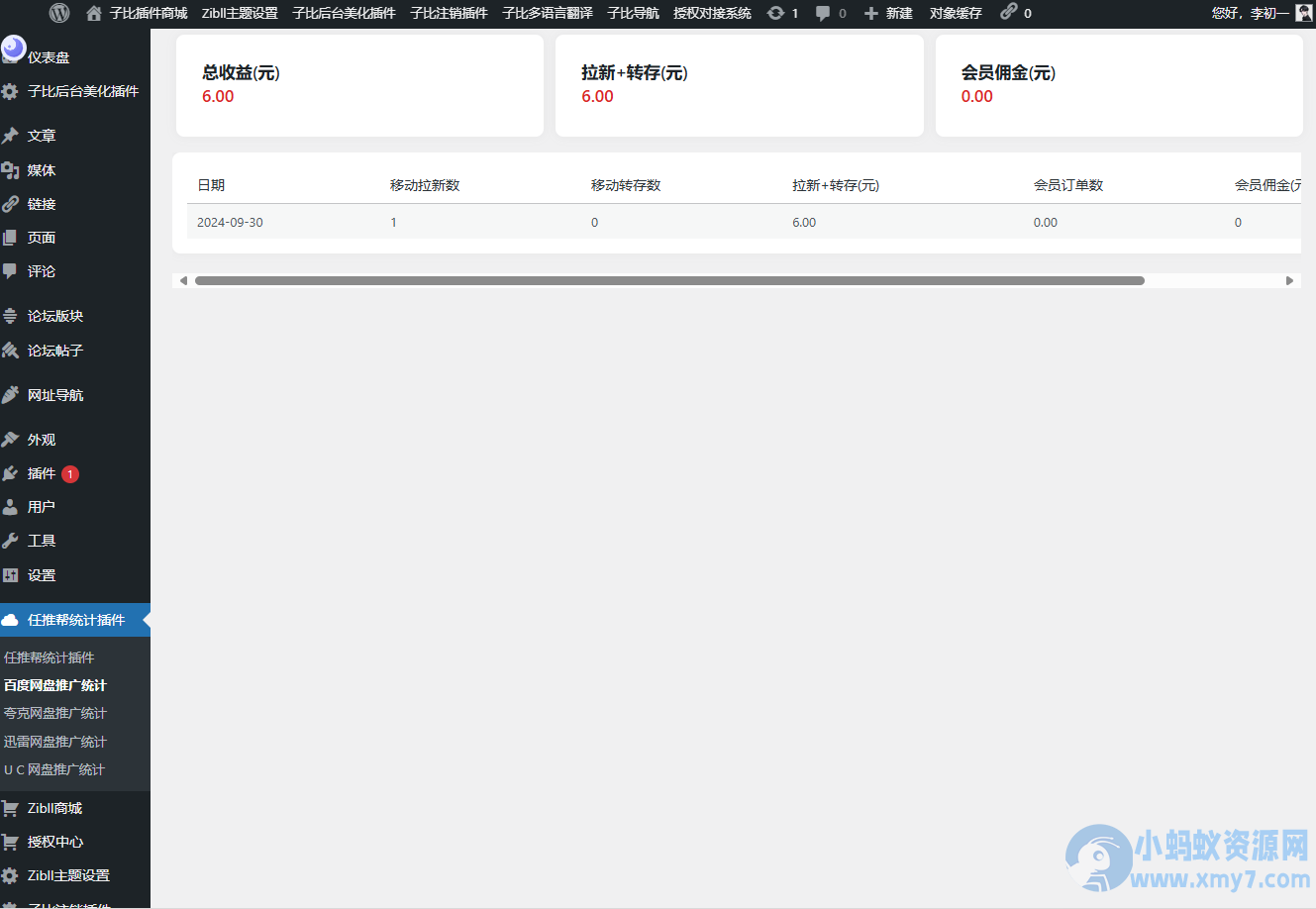The height and width of the screenshot is (909, 1316).
Task: Click the 会员订单数 column header
Action: point(1068,185)
